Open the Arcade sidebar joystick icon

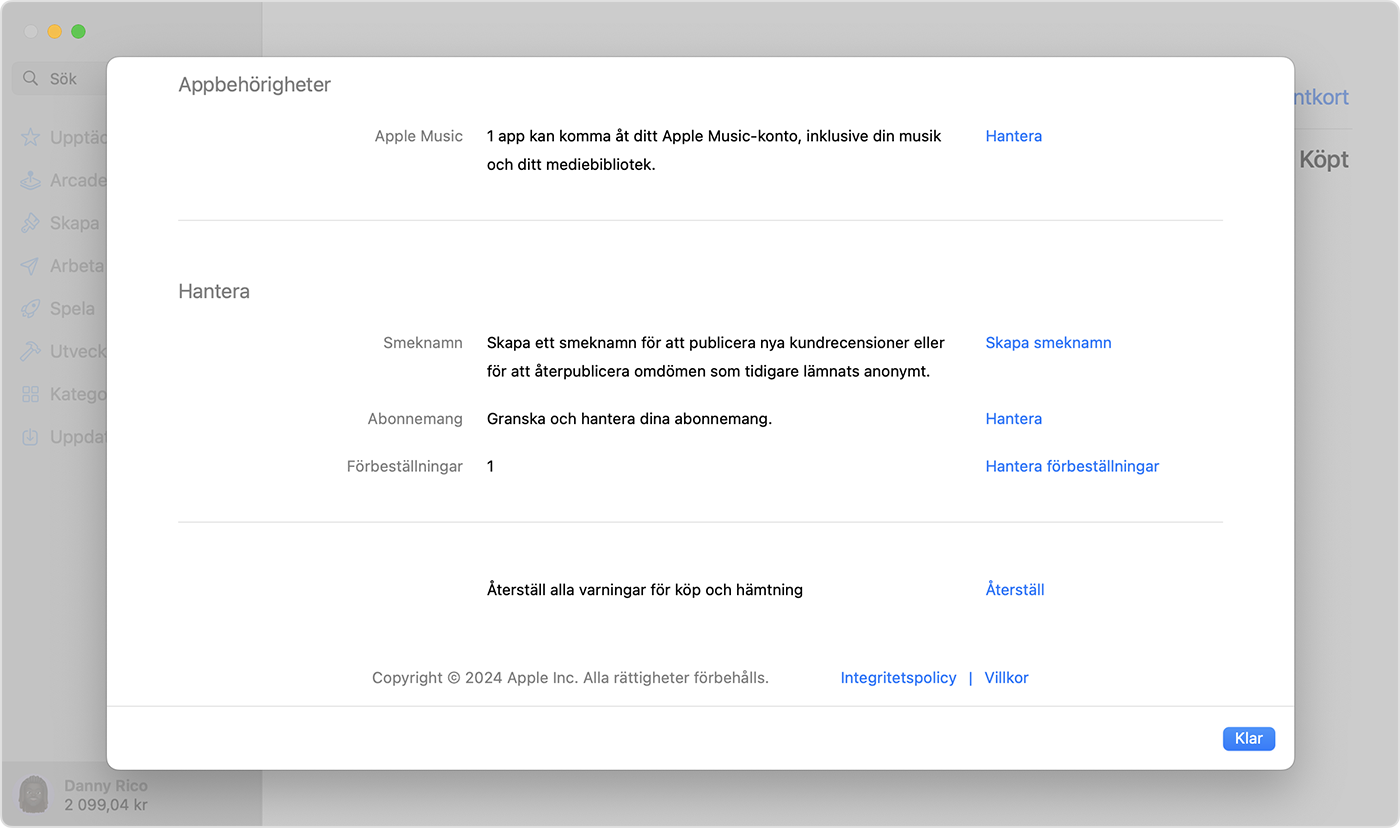pos(31,181)
